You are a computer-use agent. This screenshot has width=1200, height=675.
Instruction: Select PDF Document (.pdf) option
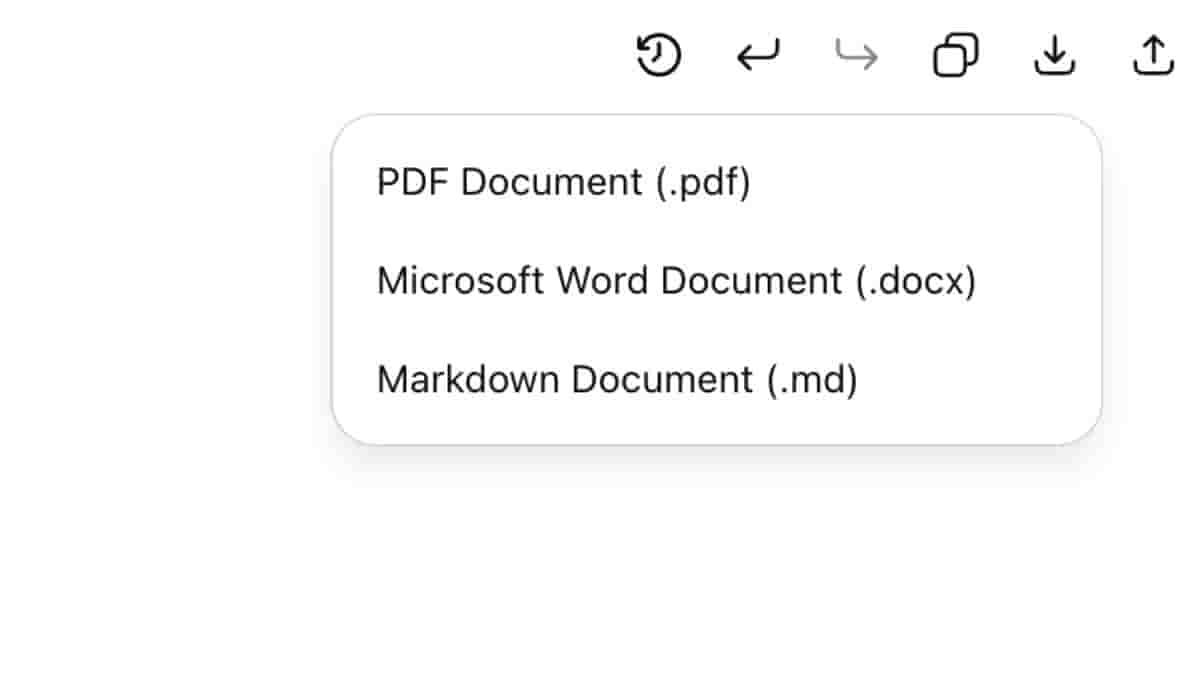[x=563, y=182]
